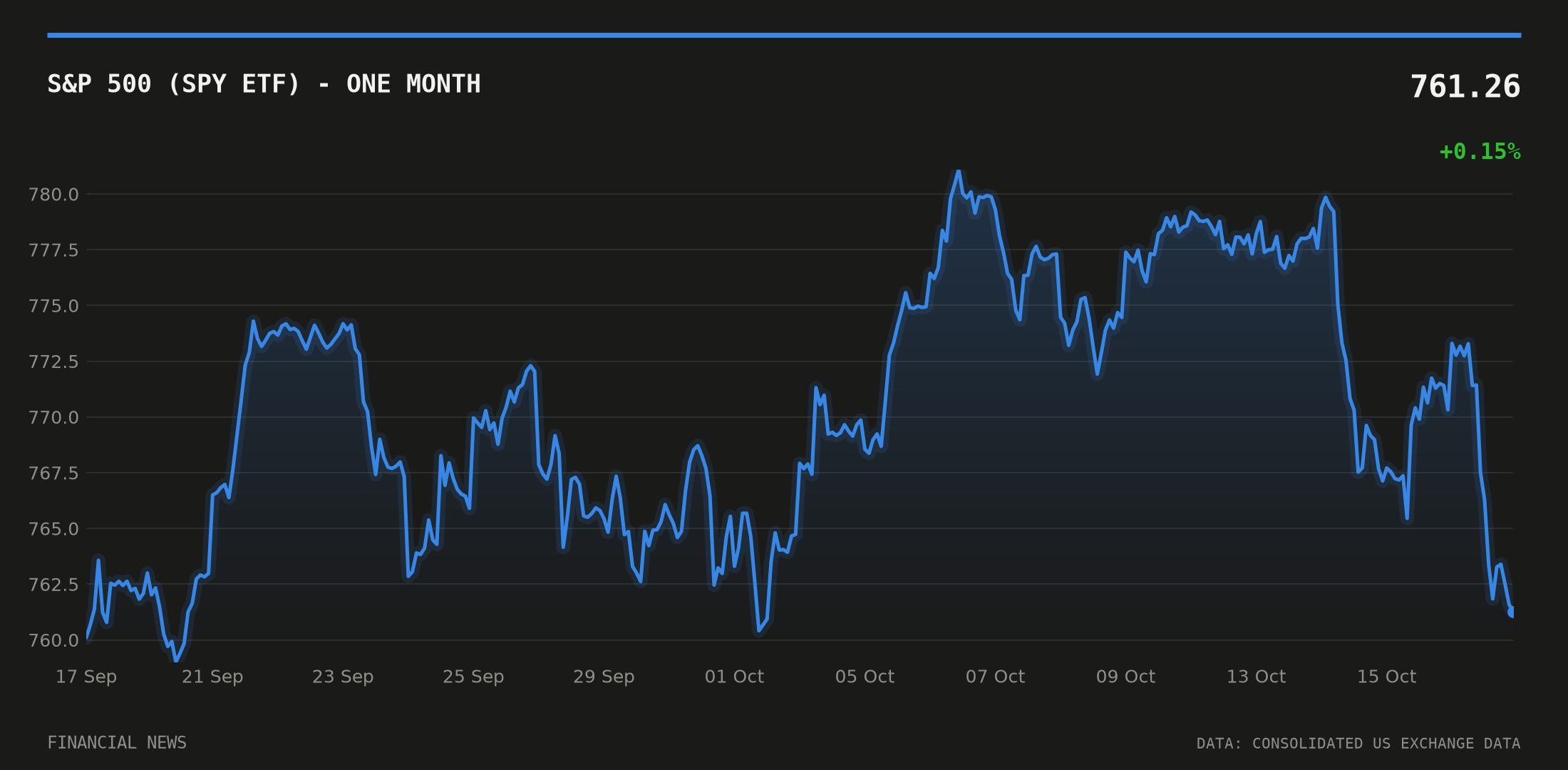
Task: Click the FINANCIAL NEWS footer text
Action: coord(117,743)
